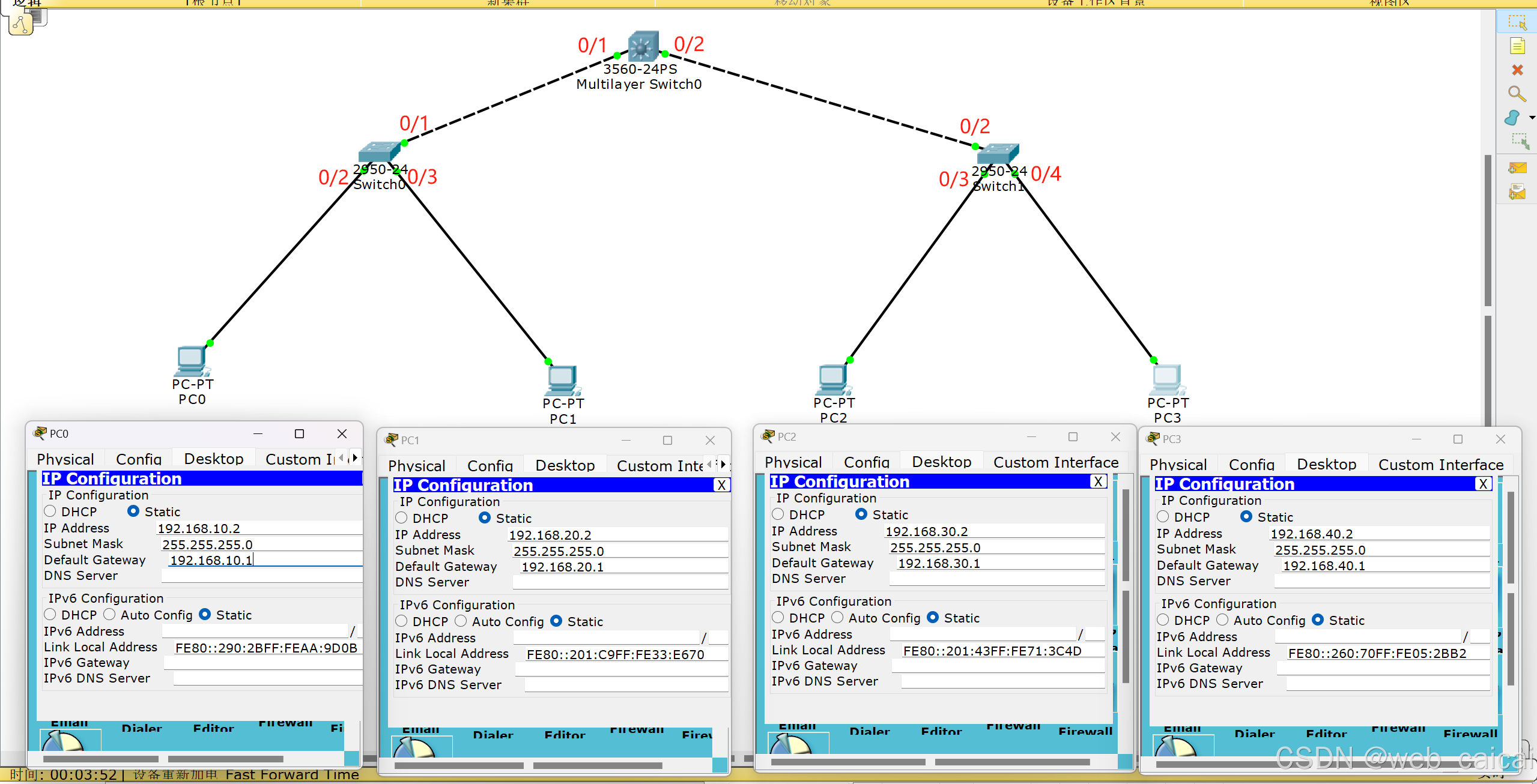Screen dimensions: 1537x784
Task: Click DNS Server field in PC2
Action: pos(996,579)
